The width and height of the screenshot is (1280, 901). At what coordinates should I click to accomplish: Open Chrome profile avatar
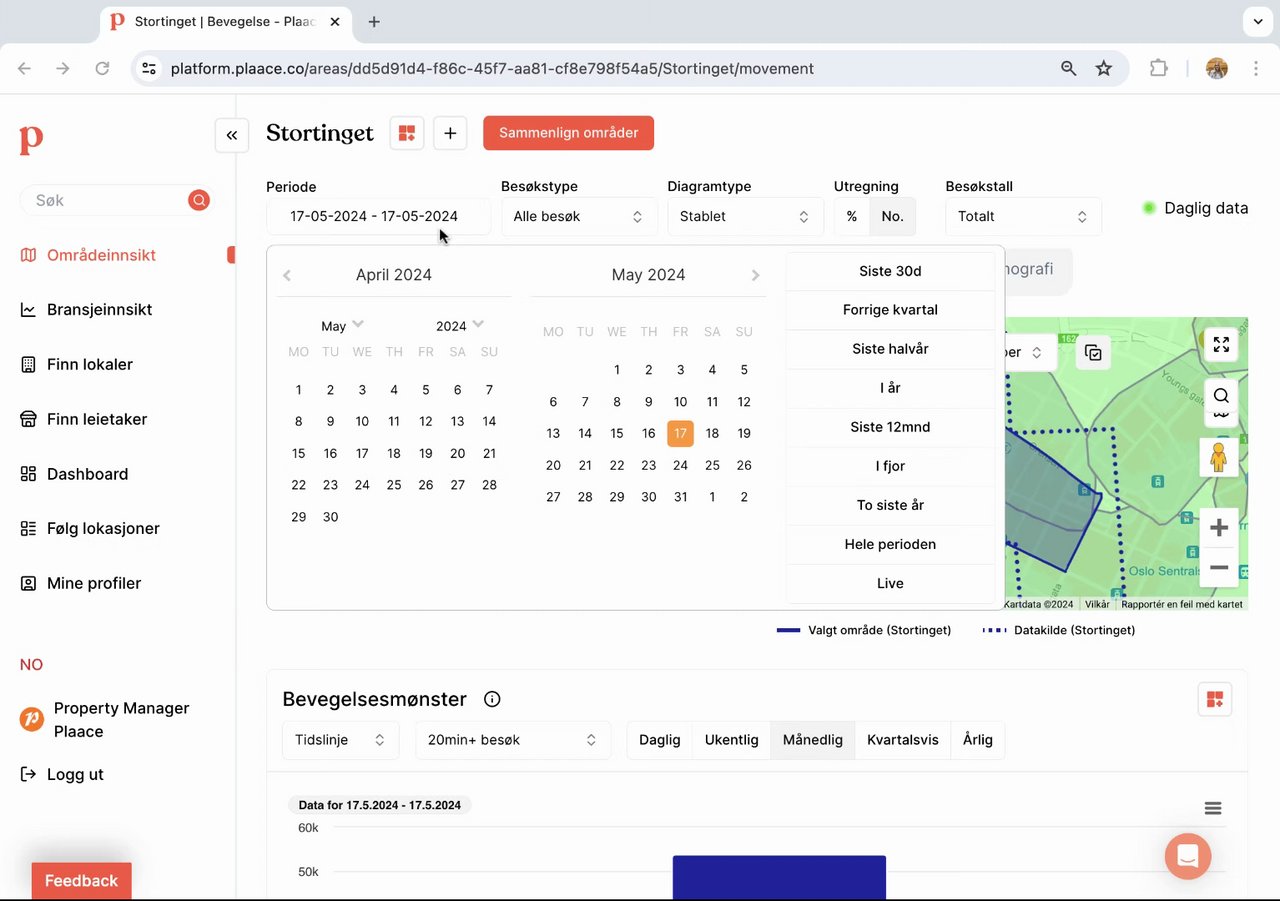[1217, 68]
